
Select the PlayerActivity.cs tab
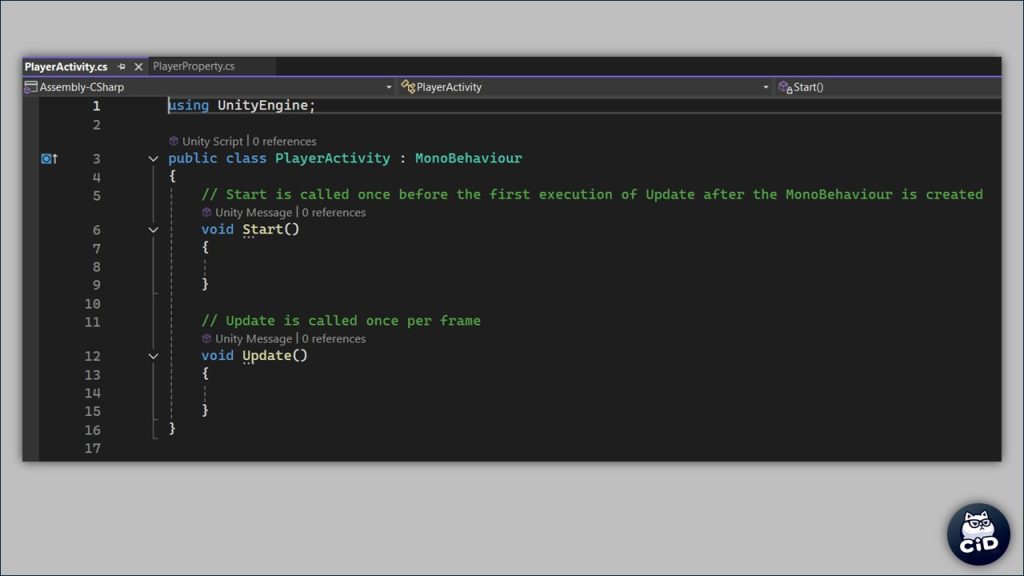point(66,67)
